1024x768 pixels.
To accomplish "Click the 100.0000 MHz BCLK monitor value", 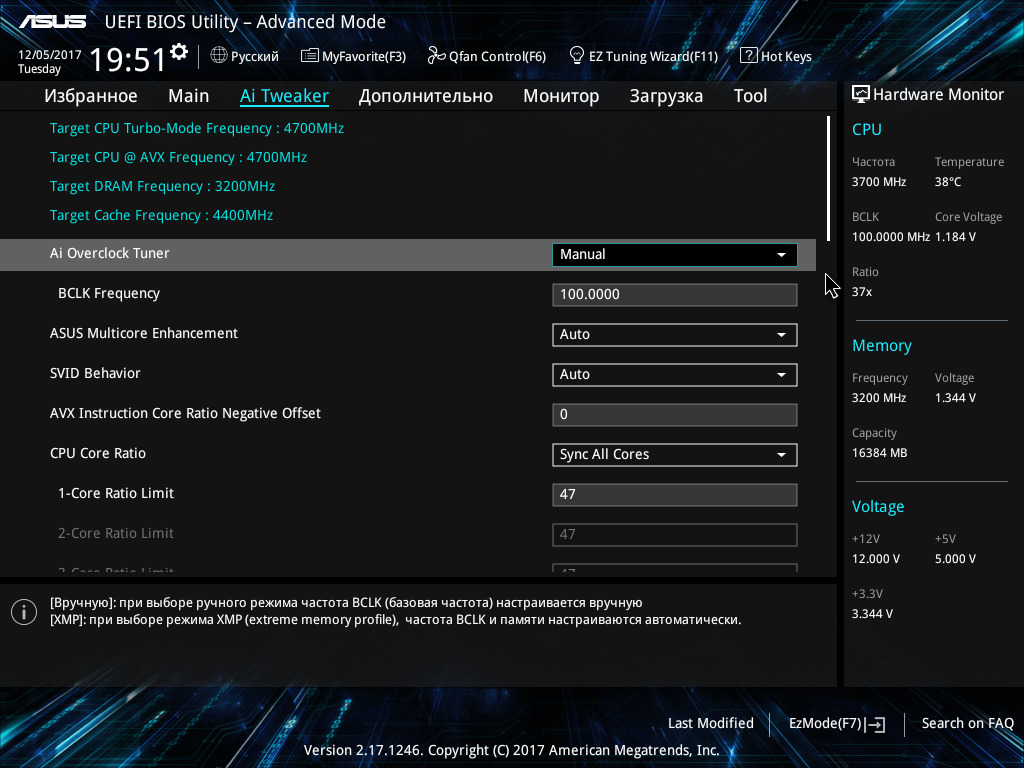I will pos(891,236).
